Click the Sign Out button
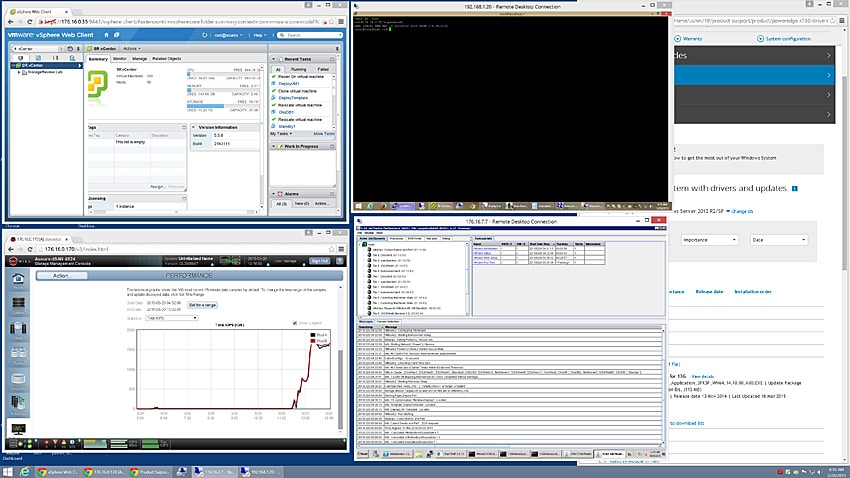The height and width of the screenshot is (478, 850). 320,261
